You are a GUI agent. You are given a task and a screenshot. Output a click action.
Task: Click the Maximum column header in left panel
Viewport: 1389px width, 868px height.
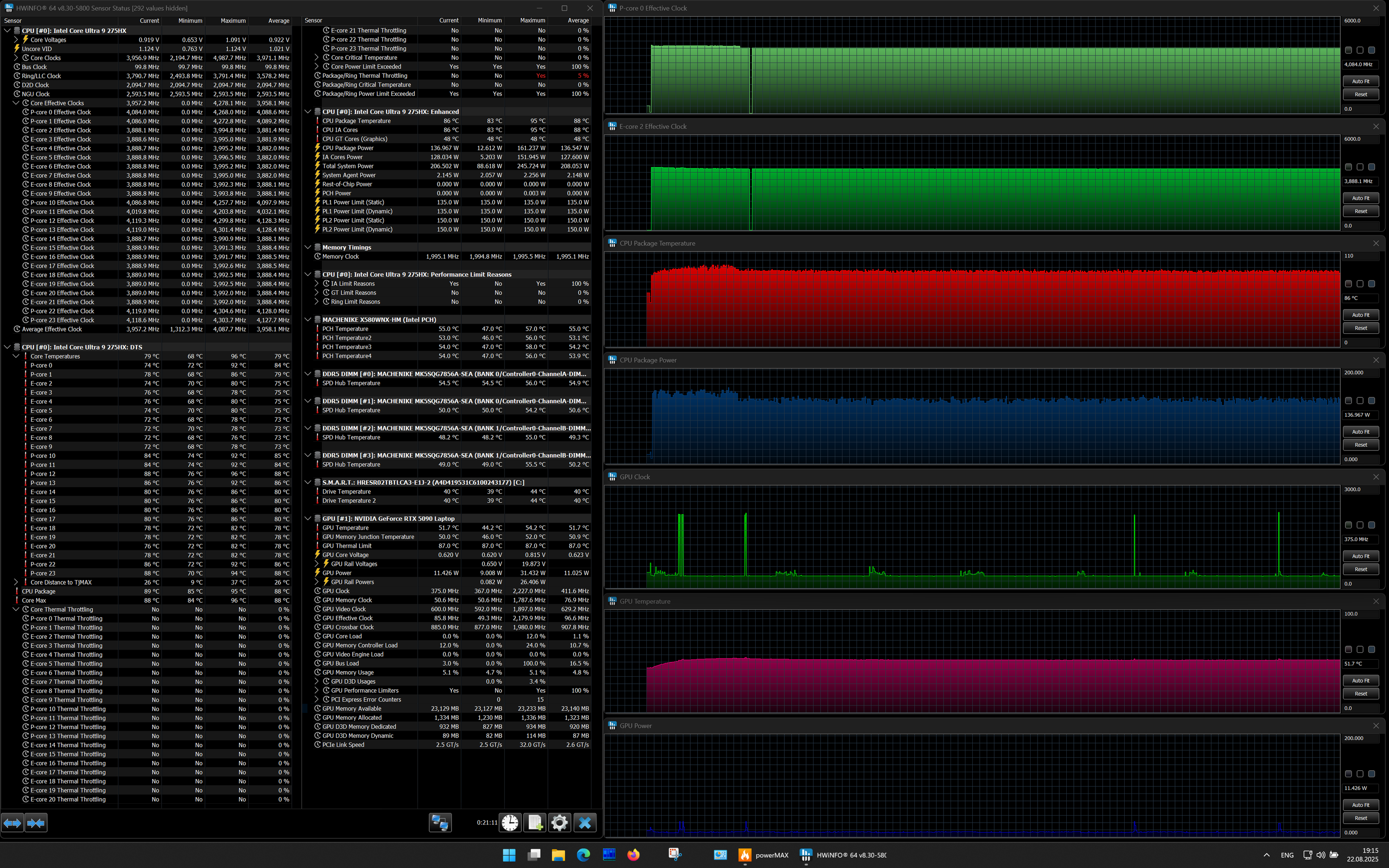point(232,21)
